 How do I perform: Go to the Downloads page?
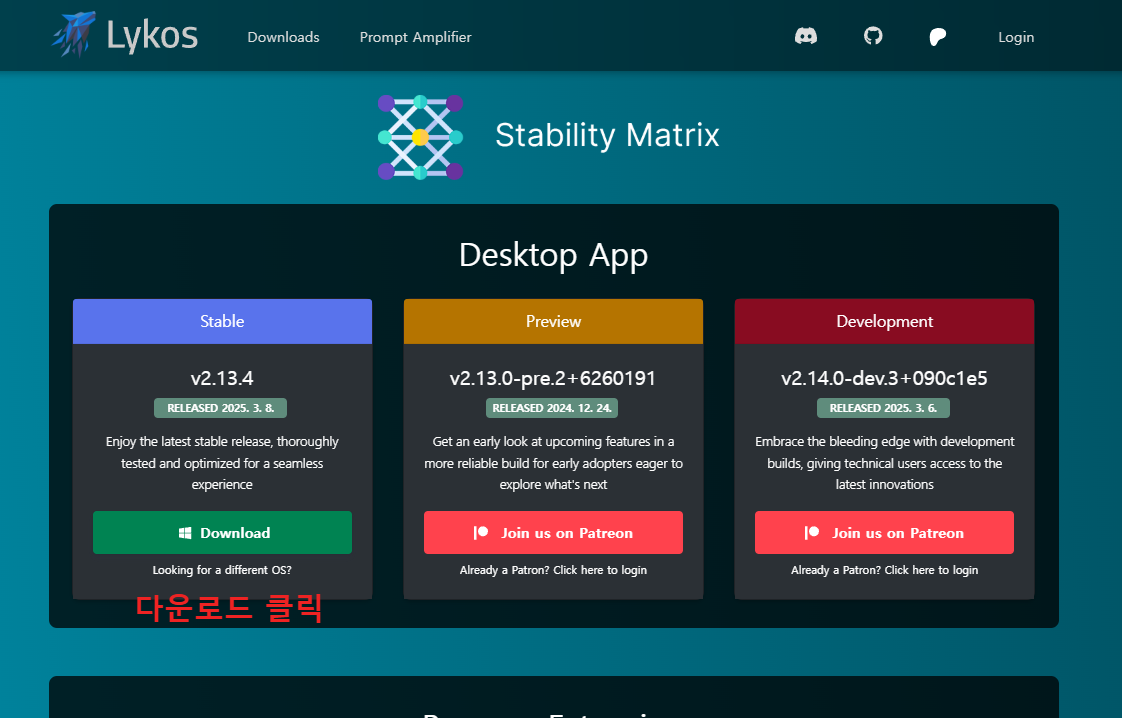coord(283,37)
